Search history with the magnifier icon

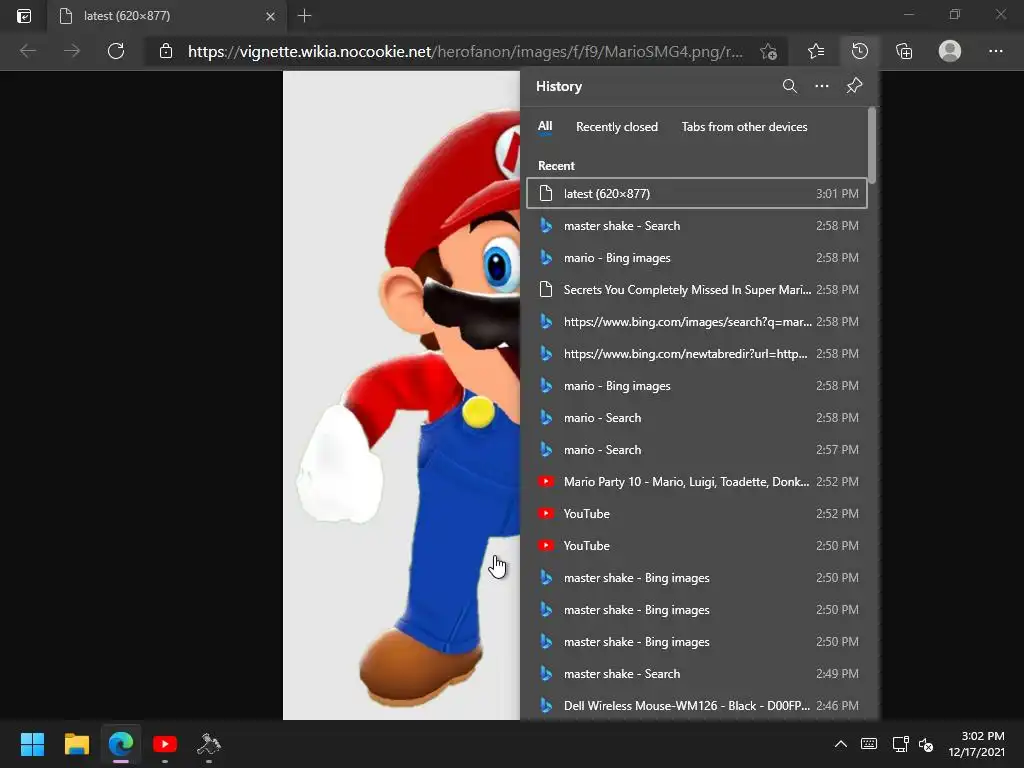[x=790, y=86]
